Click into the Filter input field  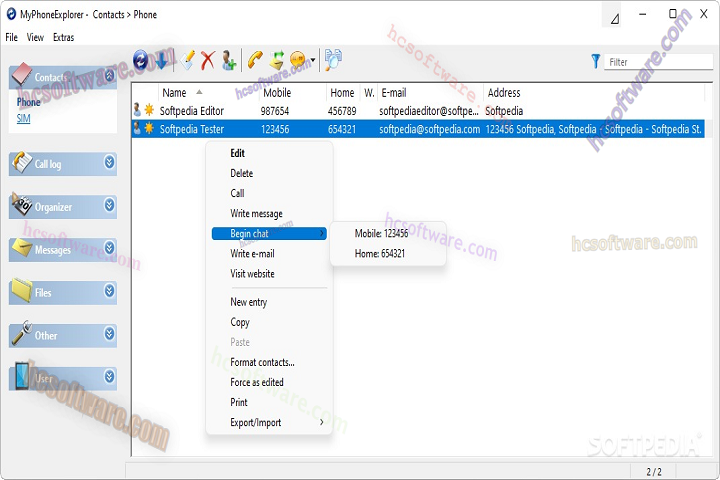(658, 62)
